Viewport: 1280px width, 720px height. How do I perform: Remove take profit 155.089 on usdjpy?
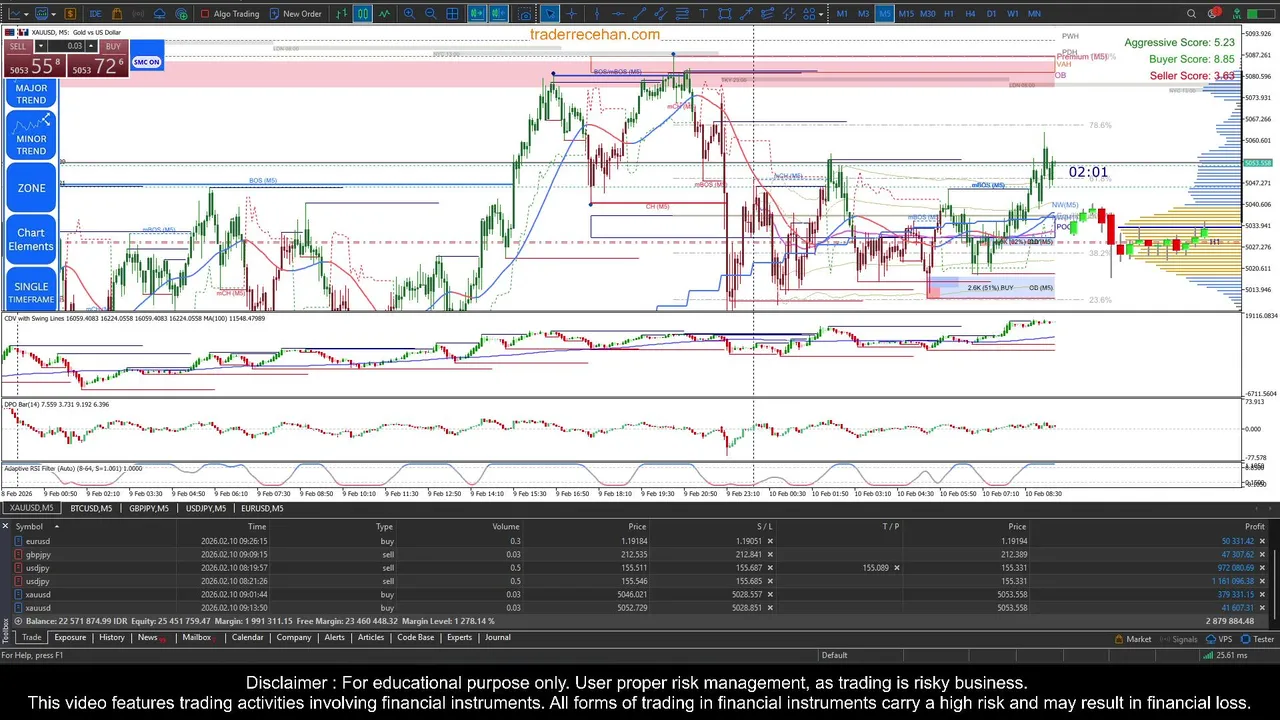[896, 568]
